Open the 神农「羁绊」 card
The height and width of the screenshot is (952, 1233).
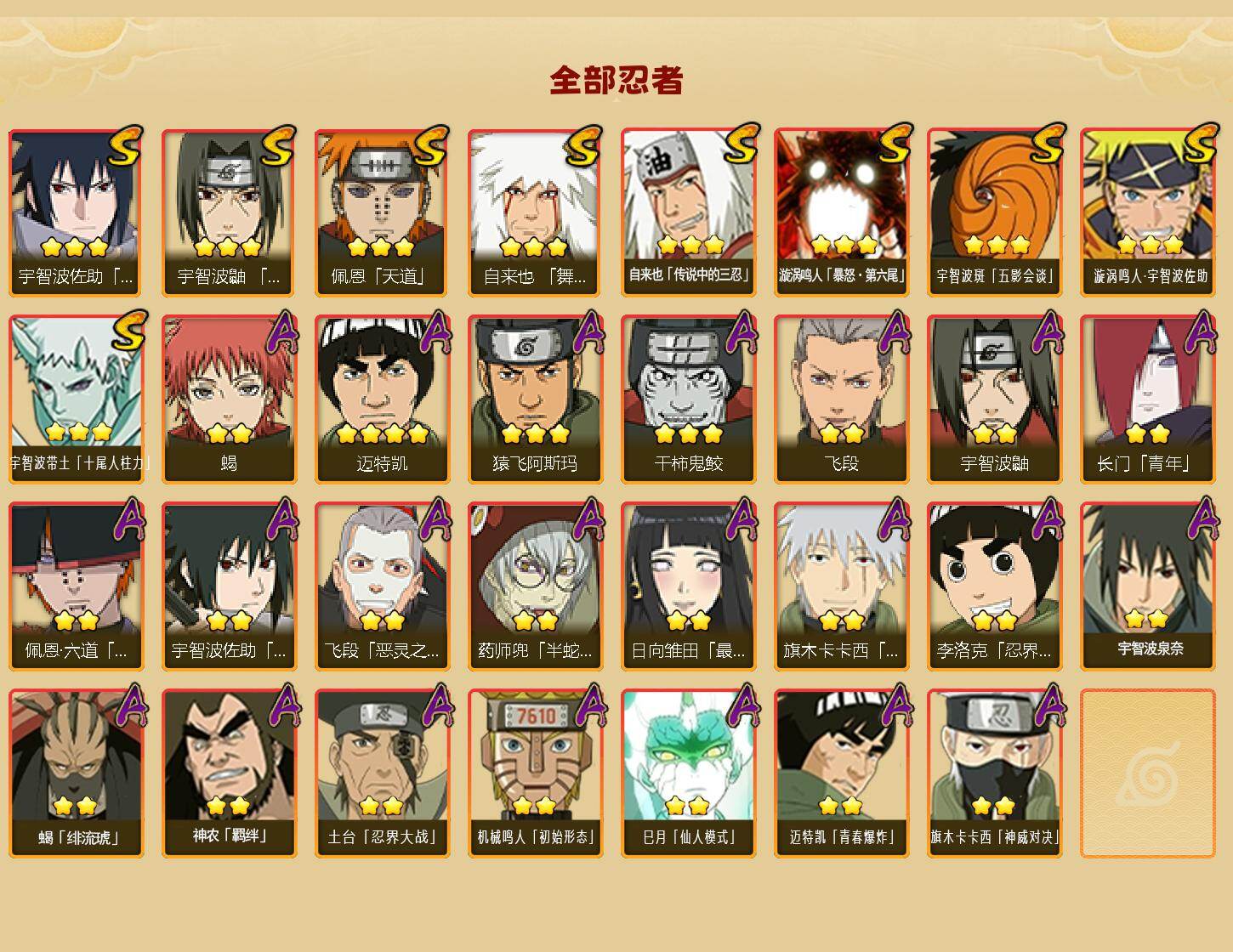pos(229,773)
